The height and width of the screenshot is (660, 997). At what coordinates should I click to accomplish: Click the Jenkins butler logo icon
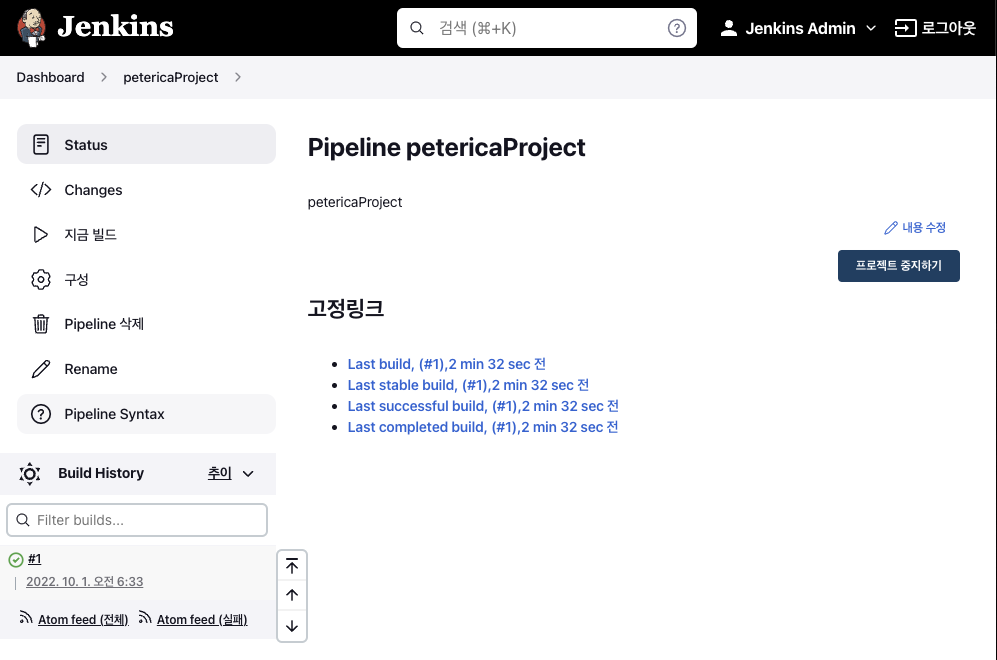click(x=31, y=28)
